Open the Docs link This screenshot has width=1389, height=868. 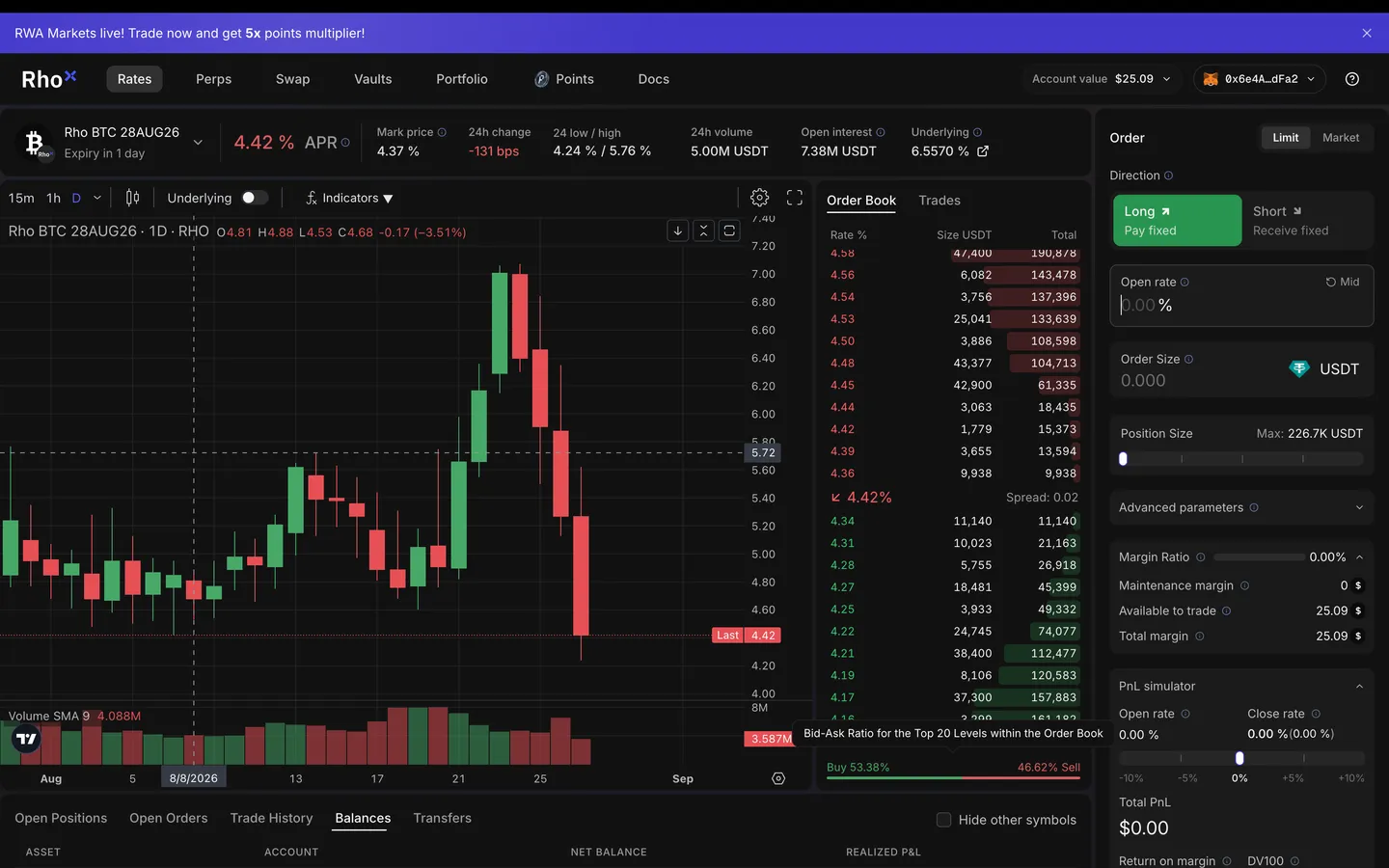(653, 79)
